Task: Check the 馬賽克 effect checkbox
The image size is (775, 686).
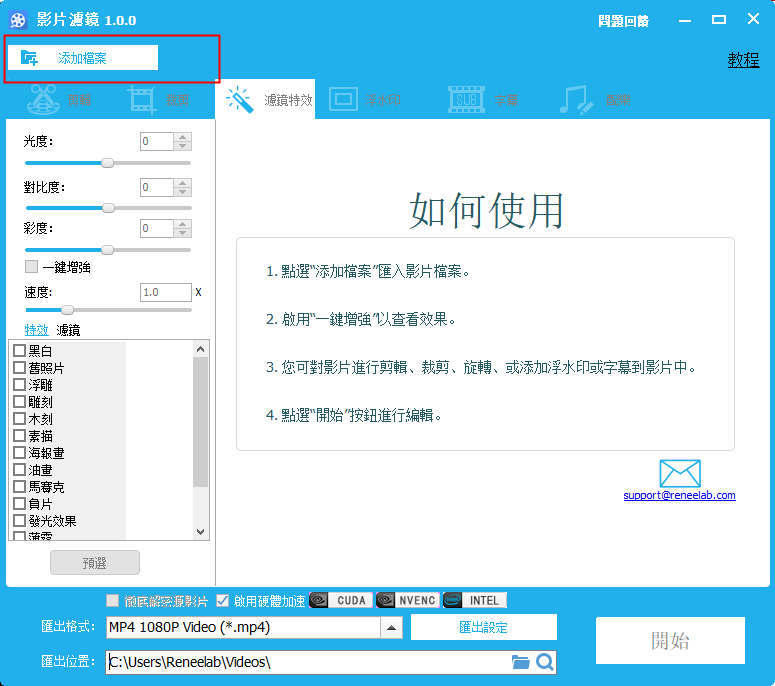Action: click(20, 487)
